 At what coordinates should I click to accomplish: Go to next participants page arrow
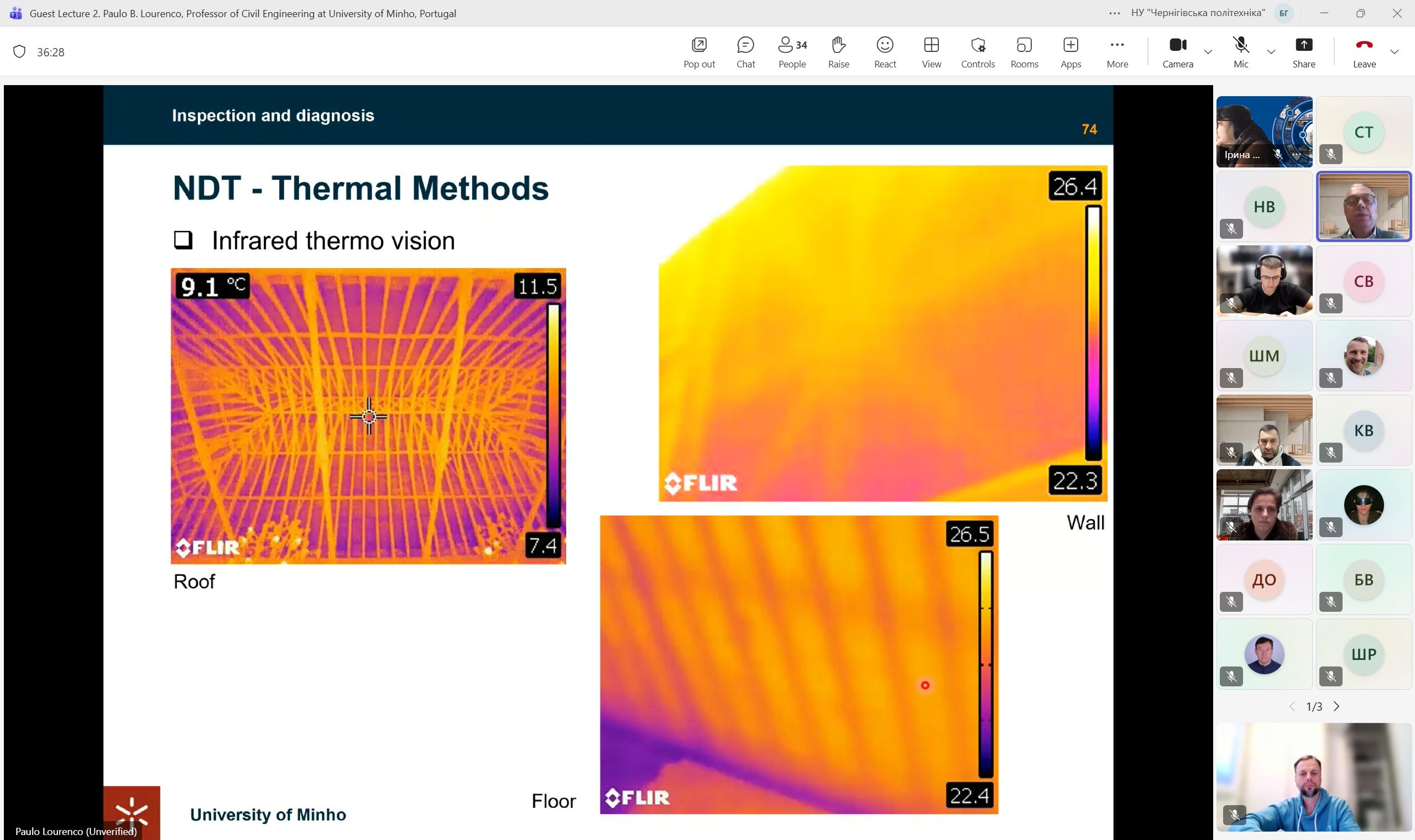click(1336, 706)
